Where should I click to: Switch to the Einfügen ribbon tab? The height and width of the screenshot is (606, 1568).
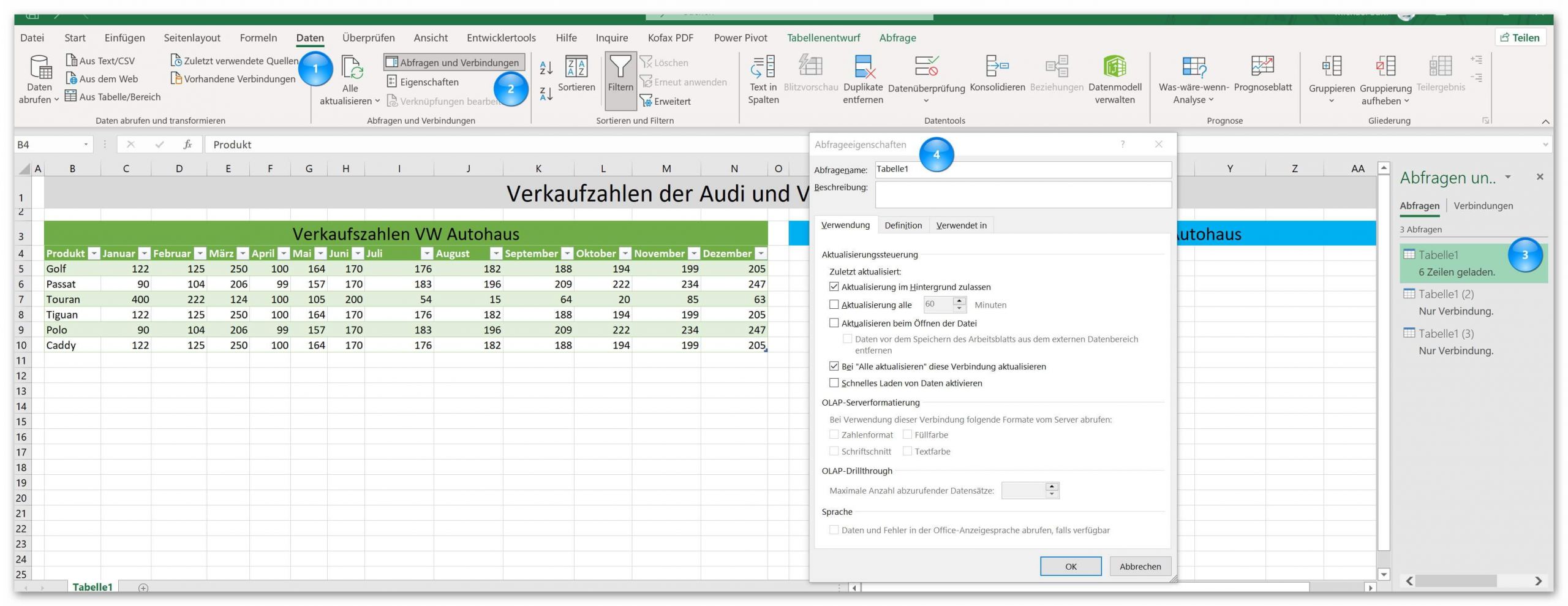coord(124,38)
